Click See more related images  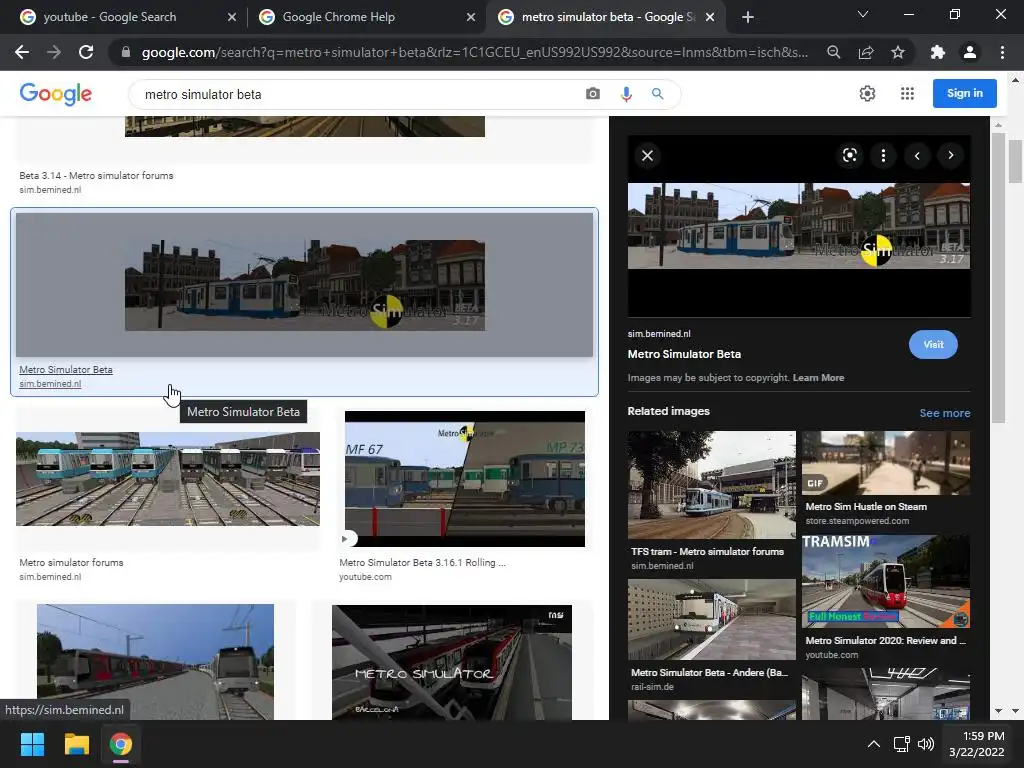point(944,413)
